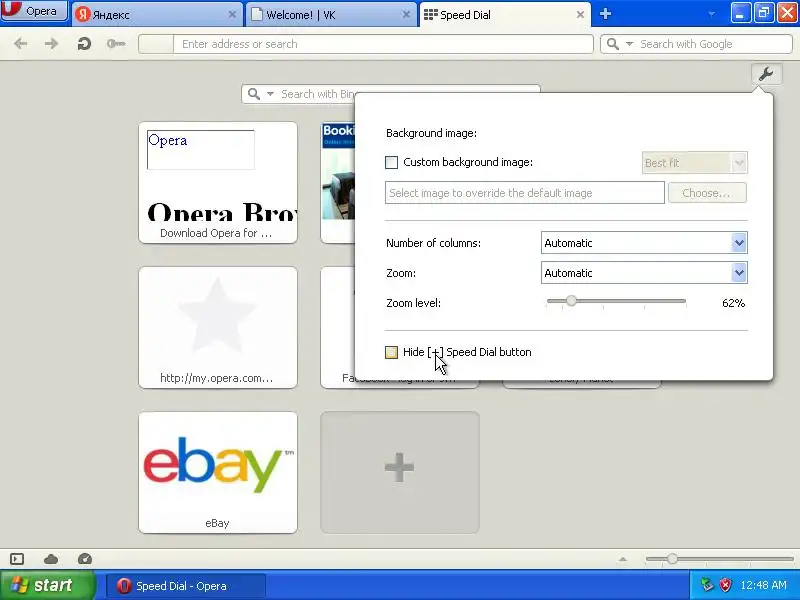The width and height of the screenshot is (800, 600).
Task: Adjust the Zoom level slider handle
Action: point(571,301)
